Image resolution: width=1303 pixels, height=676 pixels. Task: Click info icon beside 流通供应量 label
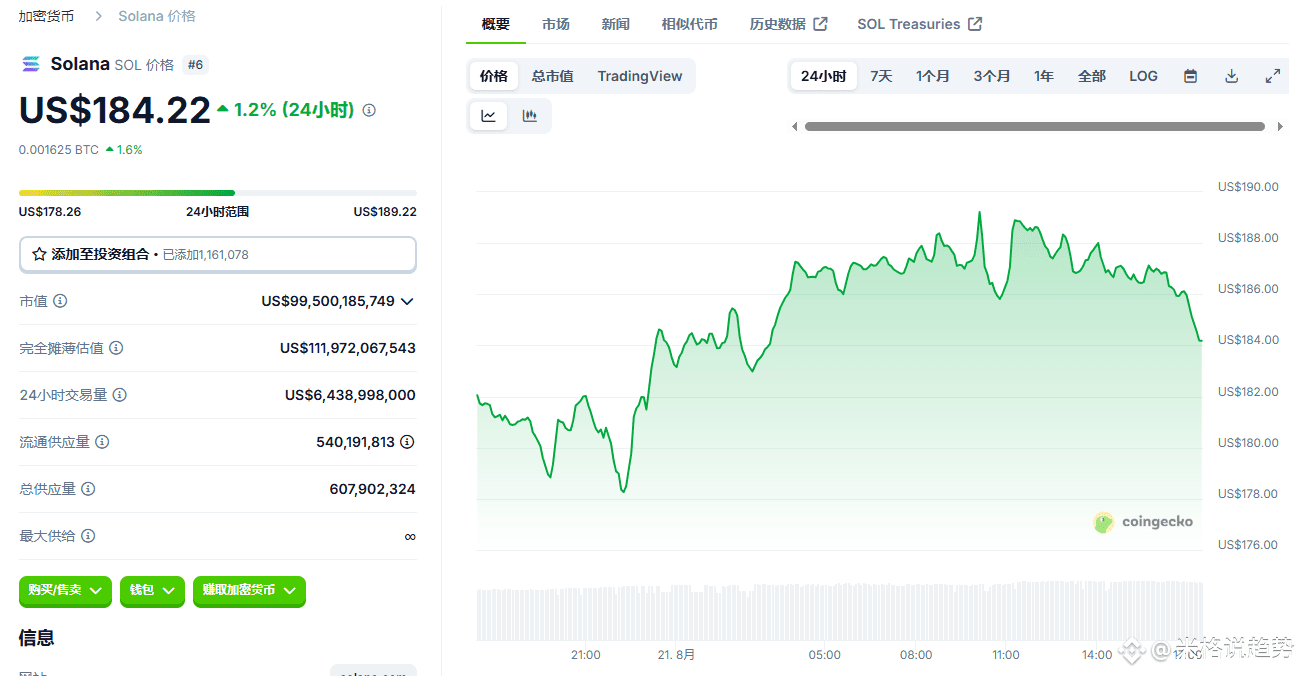coord(102,442)
